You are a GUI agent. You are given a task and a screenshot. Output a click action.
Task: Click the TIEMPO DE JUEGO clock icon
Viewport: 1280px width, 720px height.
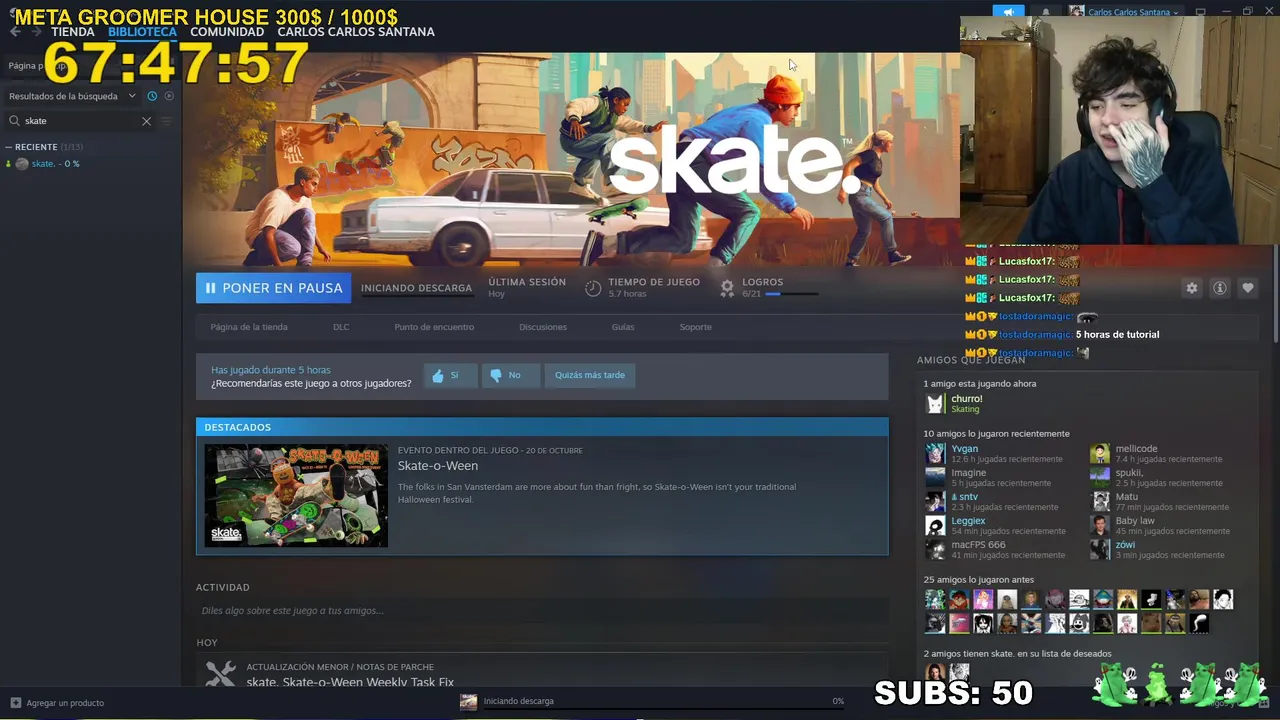coord(593,288)
